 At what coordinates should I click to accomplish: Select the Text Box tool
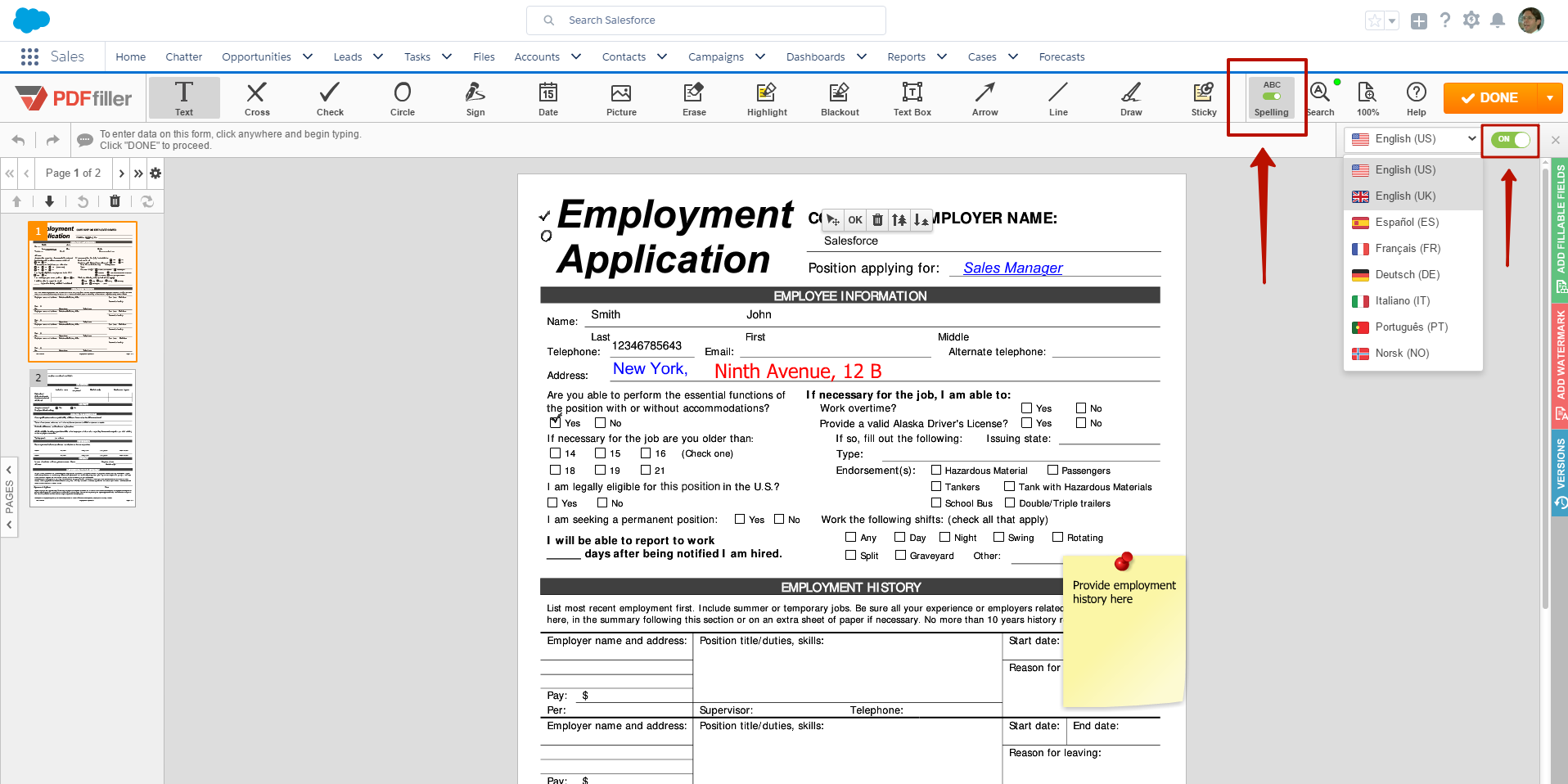[x=912, y=98]
